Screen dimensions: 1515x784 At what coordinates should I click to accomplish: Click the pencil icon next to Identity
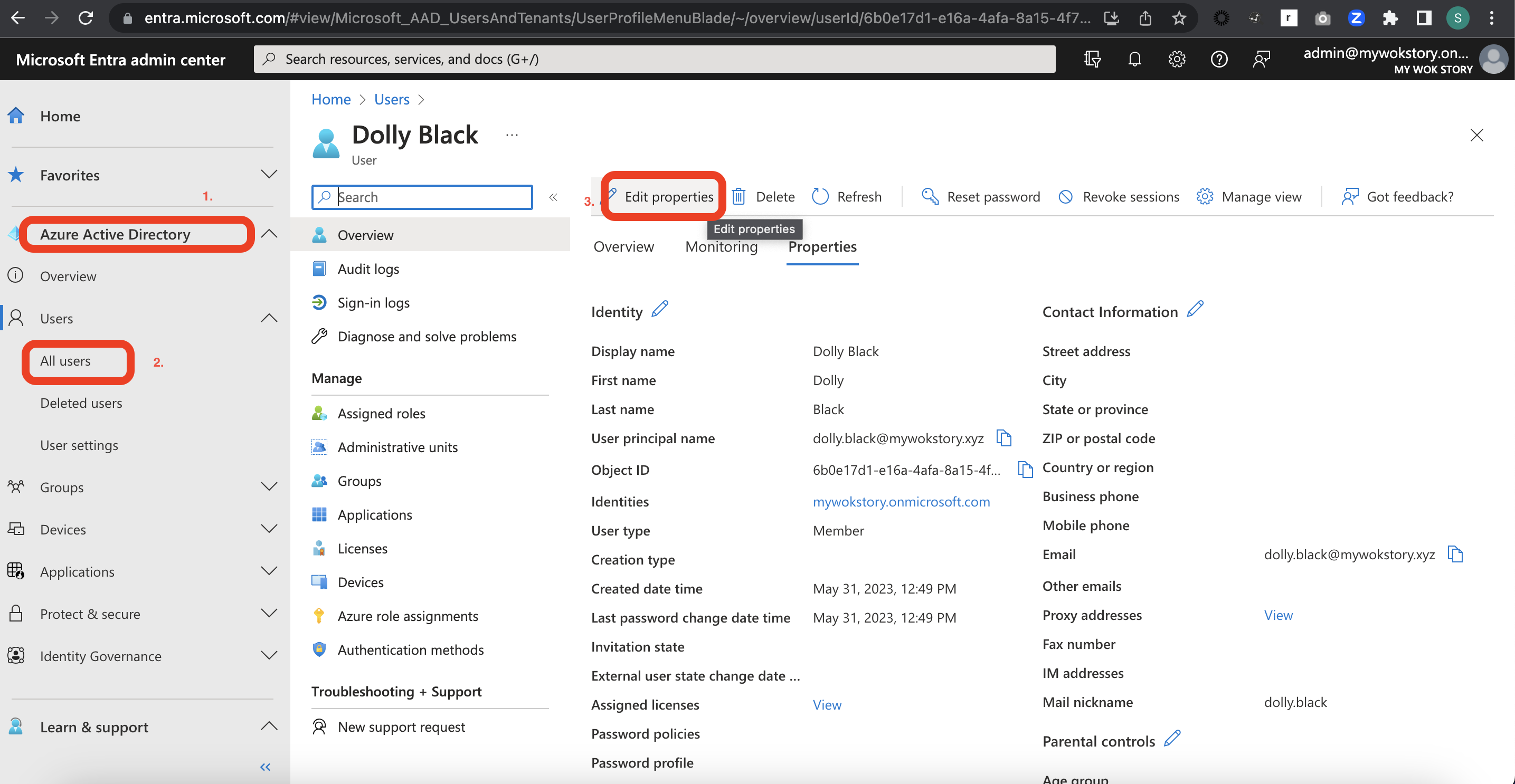click(660, 309)
